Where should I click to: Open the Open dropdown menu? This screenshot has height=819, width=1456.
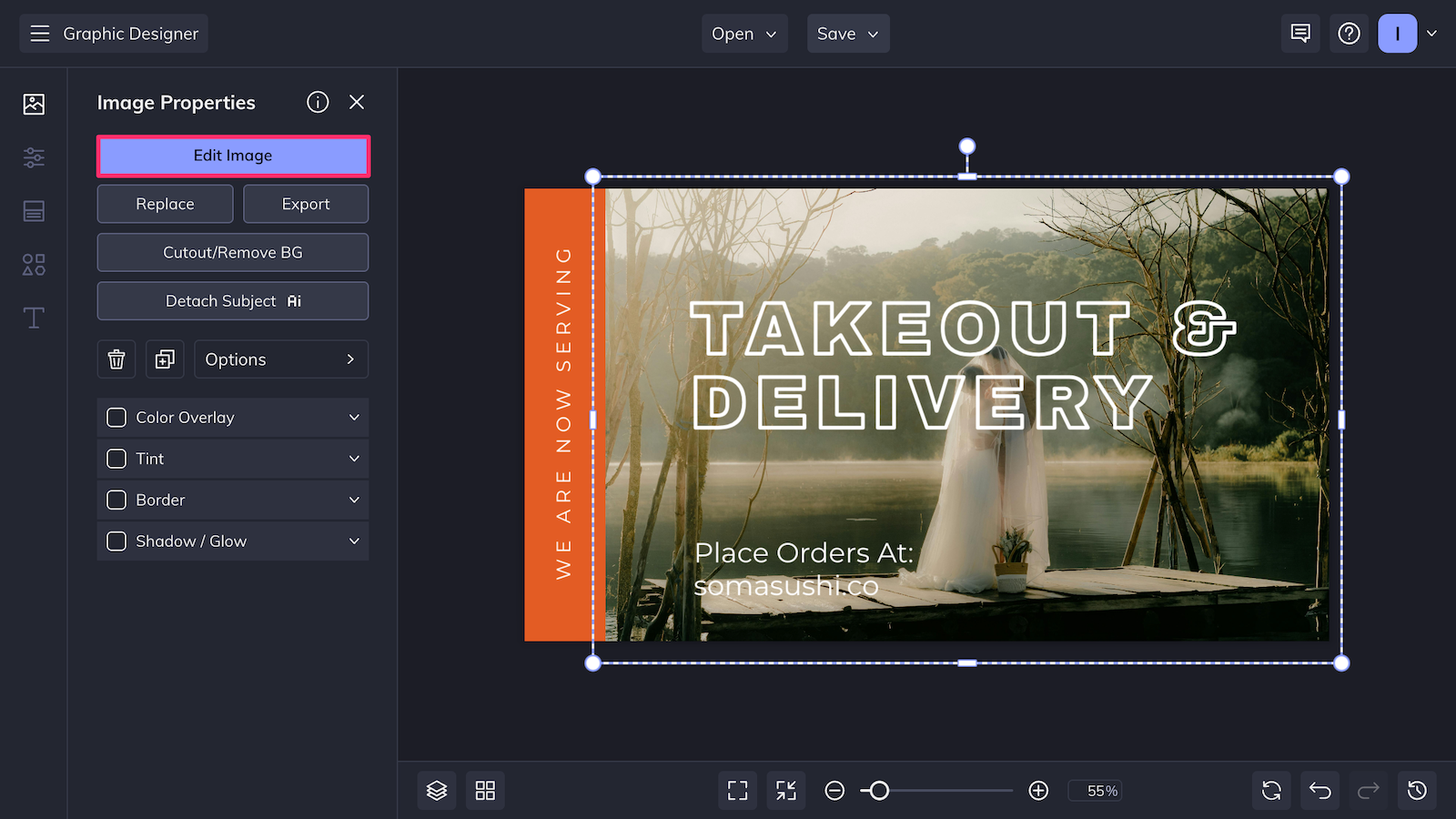(743, 34)
